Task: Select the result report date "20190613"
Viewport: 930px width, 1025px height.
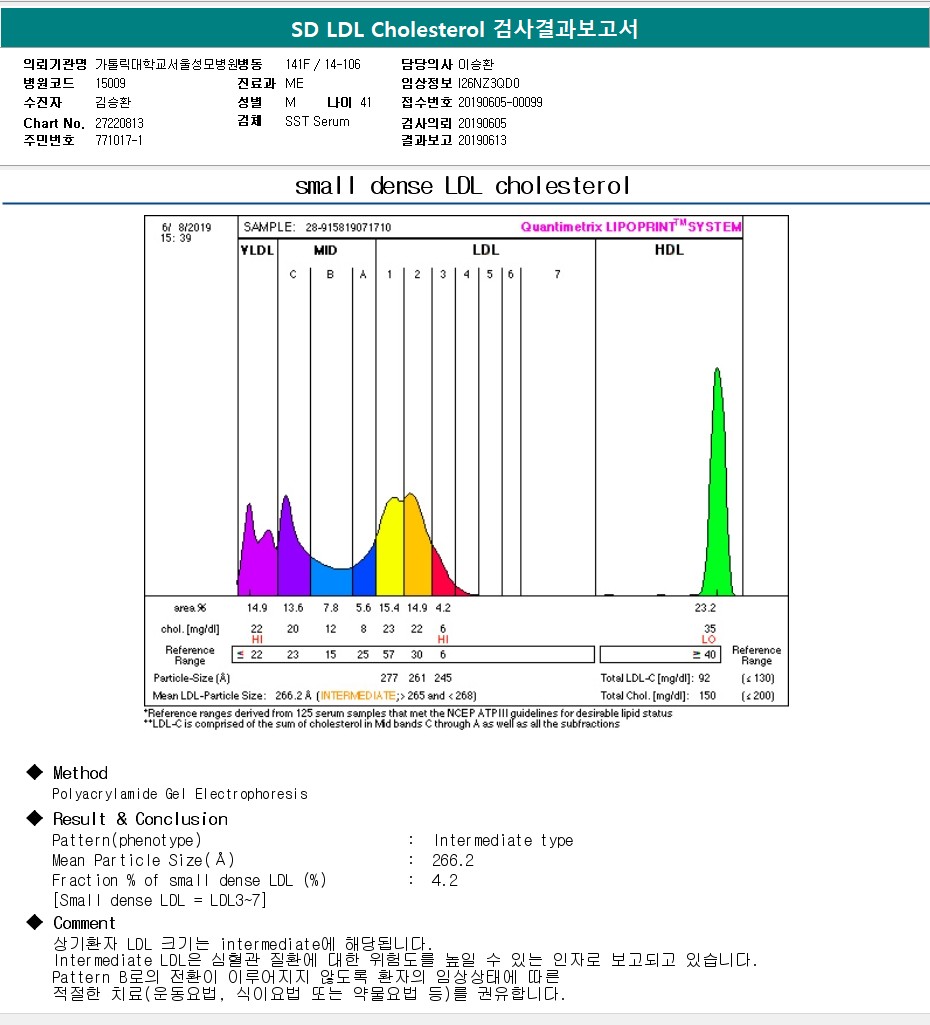Action: 482,140
